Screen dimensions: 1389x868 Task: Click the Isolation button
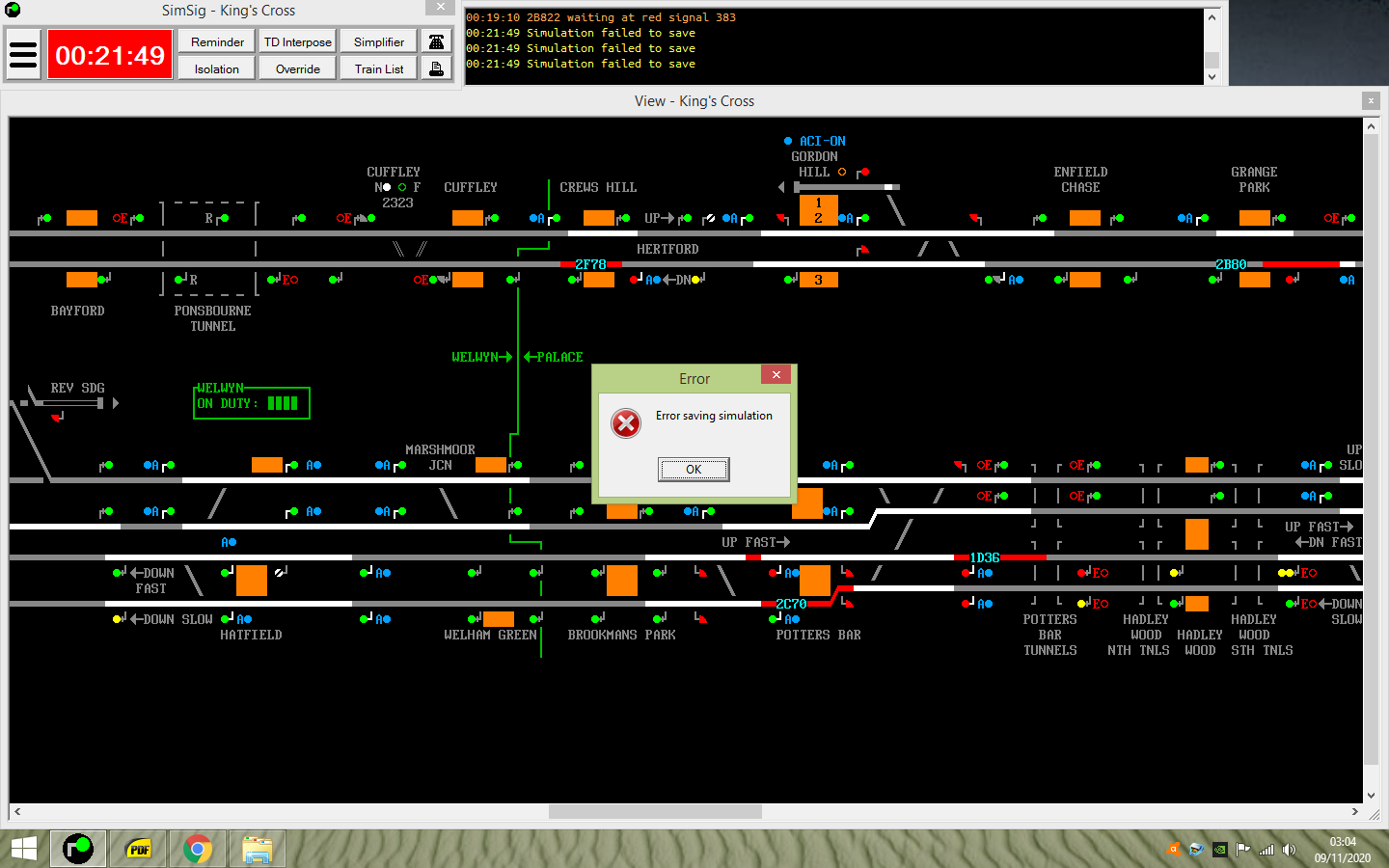click(x=217, y=68)
